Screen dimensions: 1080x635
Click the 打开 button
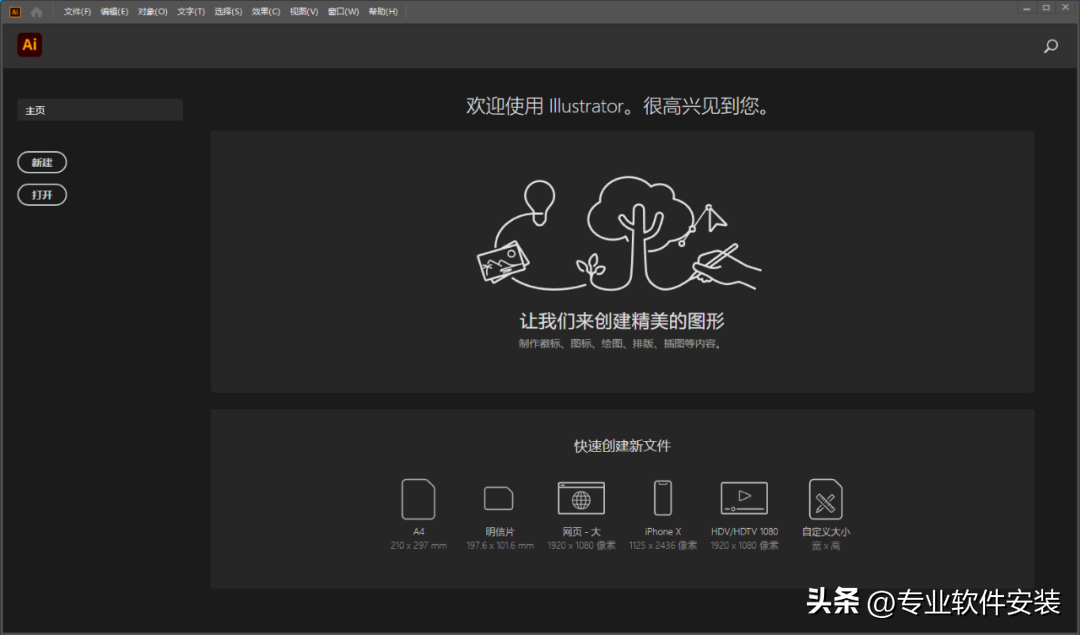tap(42, 195)
